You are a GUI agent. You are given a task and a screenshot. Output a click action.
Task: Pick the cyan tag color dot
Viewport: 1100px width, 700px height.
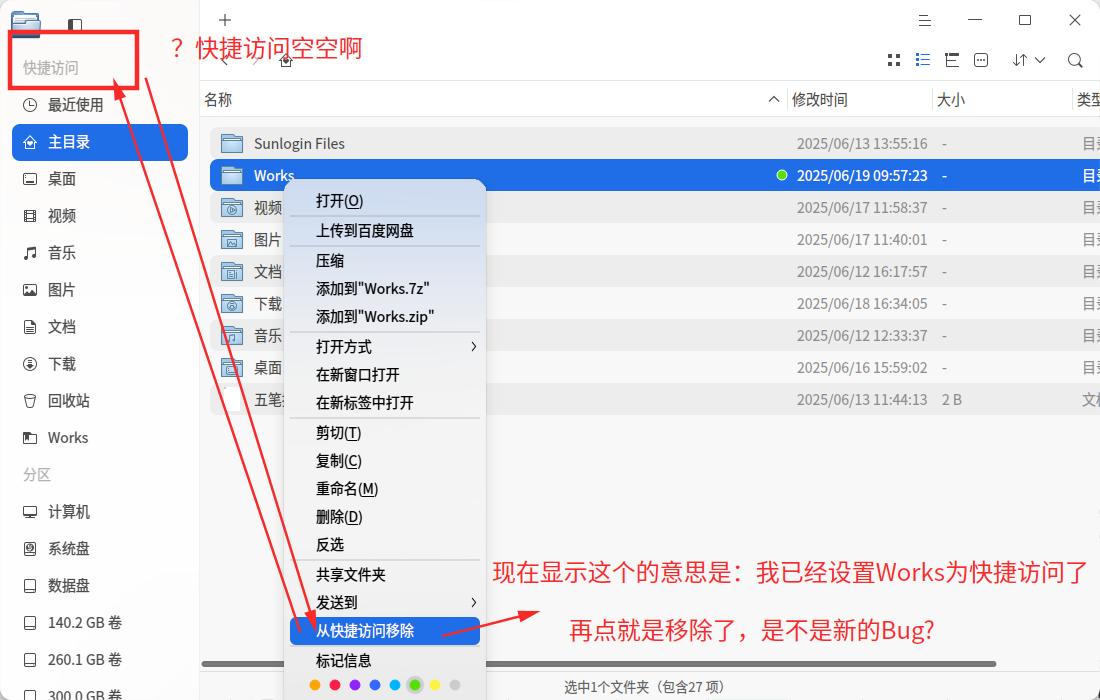[395, 685]
